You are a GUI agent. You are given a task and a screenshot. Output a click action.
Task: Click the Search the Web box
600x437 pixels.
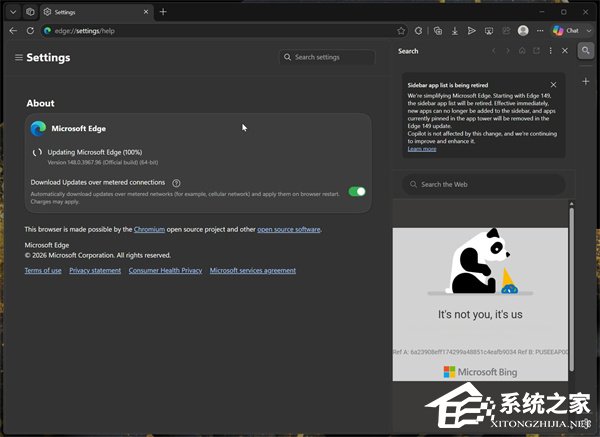484,184
